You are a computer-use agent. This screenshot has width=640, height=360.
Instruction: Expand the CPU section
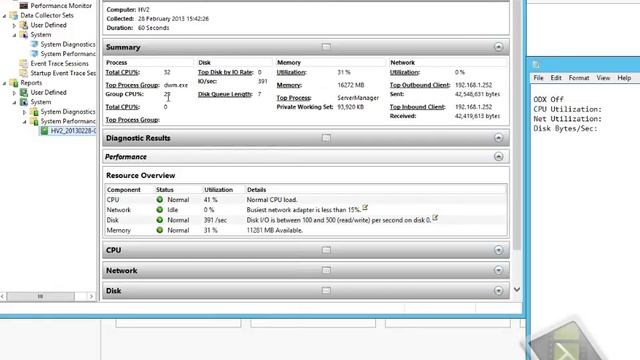(498, 250)
